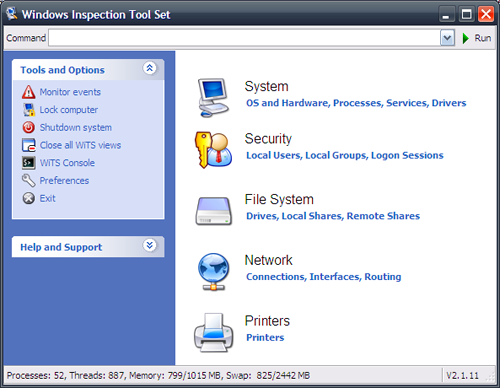Open the Interfaces link

[x=335, y=277]
